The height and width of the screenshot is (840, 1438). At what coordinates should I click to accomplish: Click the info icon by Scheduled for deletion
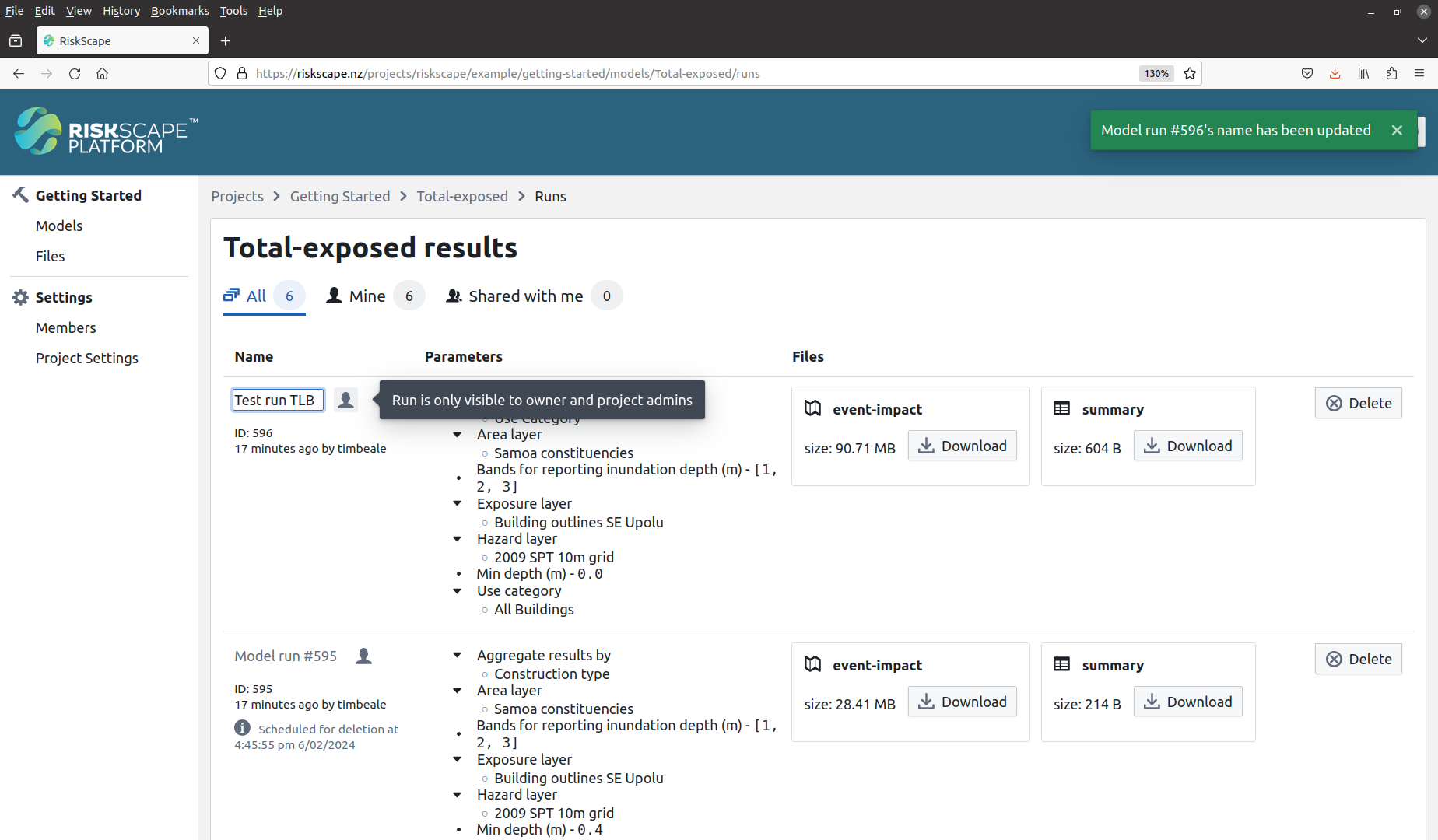pos(243,728)
